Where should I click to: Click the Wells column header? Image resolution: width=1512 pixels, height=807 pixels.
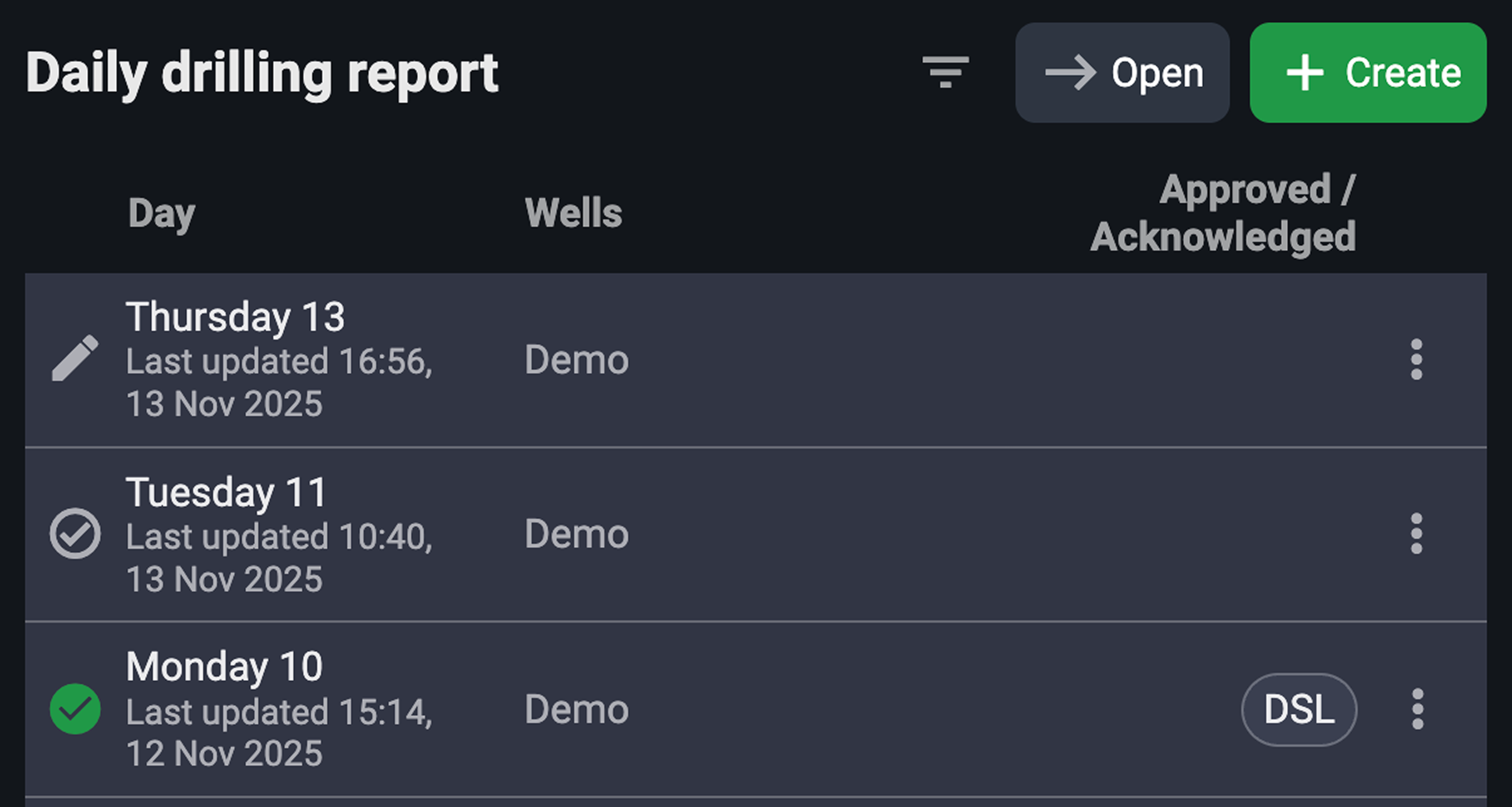tap(574, 213)
